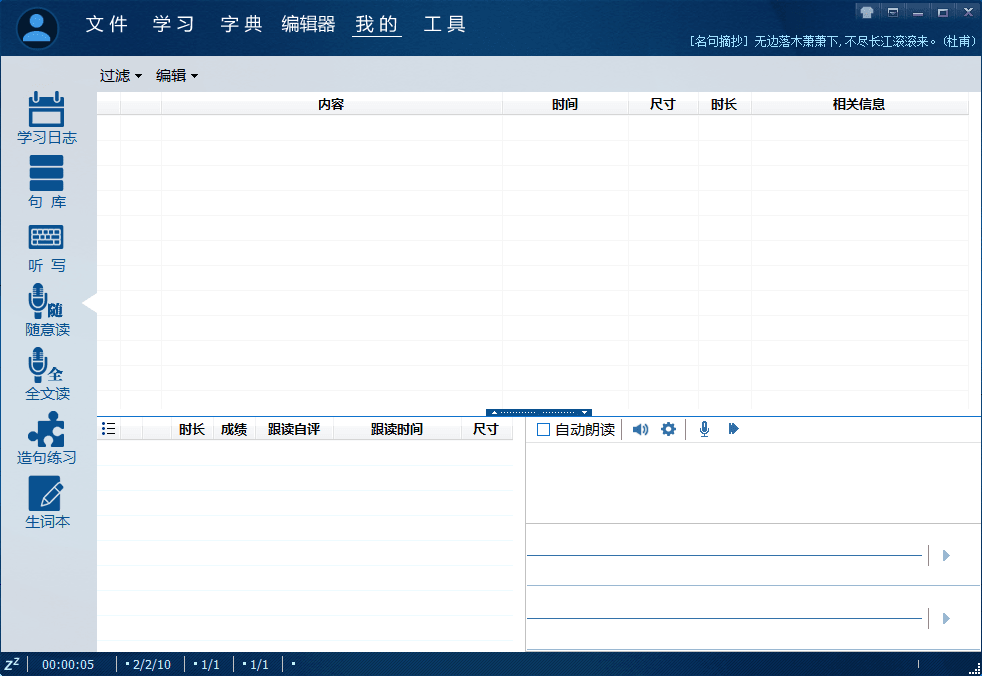Open the 工具 menu
982x676 pixels.
click(x=444, y=25)
